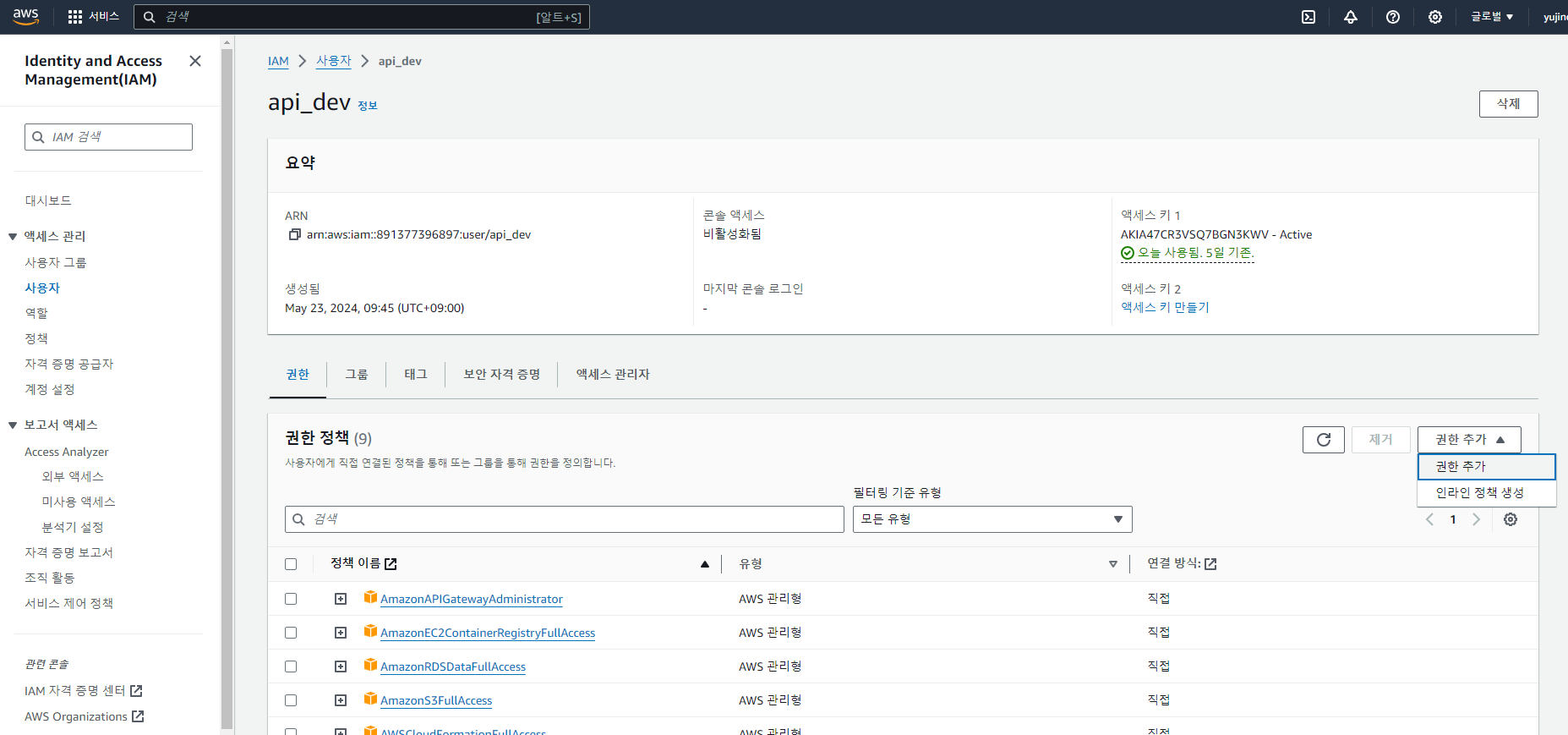Screen dimensions: 1568x735
Task: Expand the AmazonAPIGatewayAdministrator policy details
Action: [341, 599]
